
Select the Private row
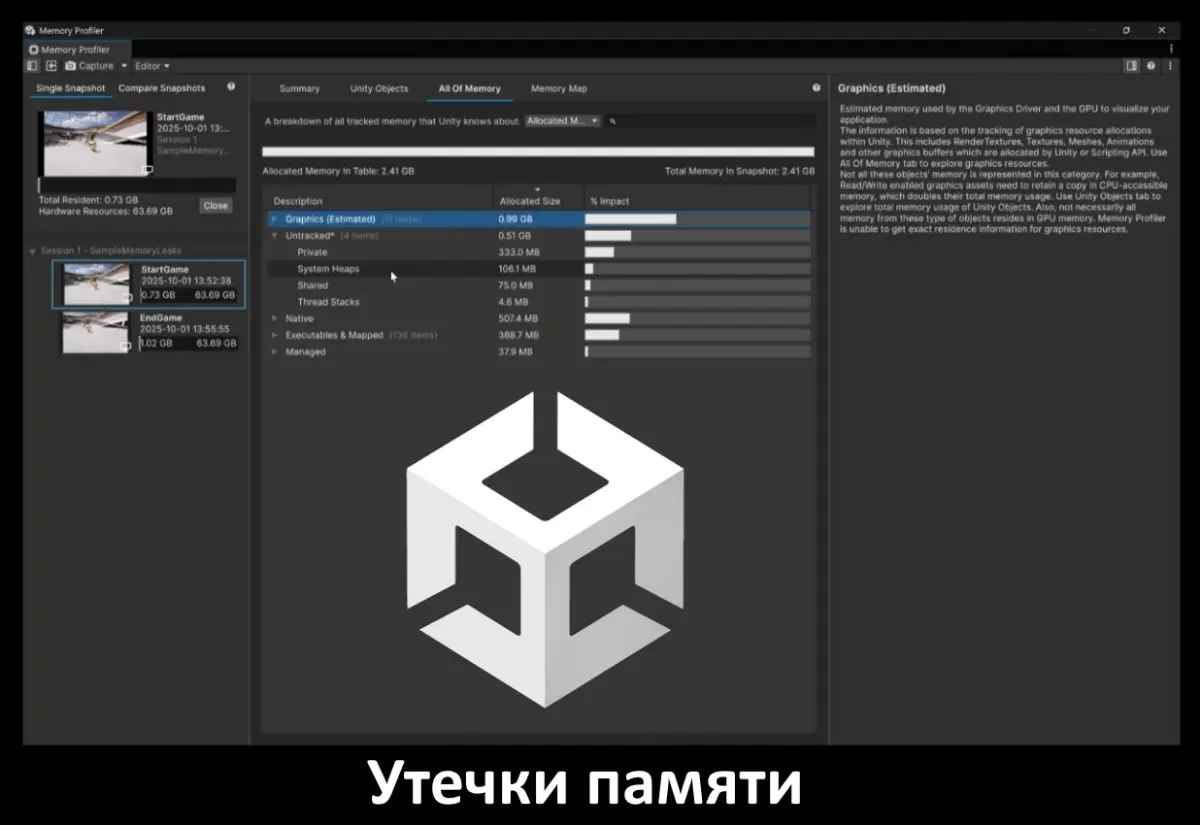click(x=538, y=253)
